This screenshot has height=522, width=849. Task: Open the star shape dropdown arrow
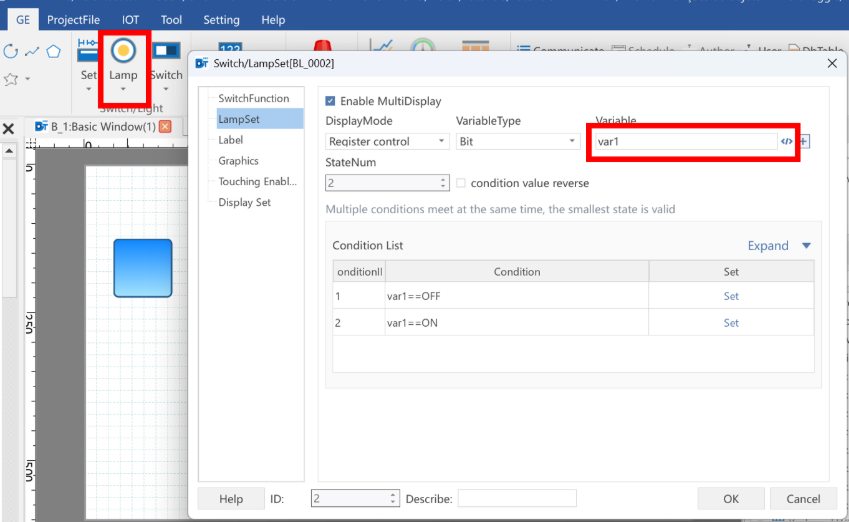click(28, 79)
